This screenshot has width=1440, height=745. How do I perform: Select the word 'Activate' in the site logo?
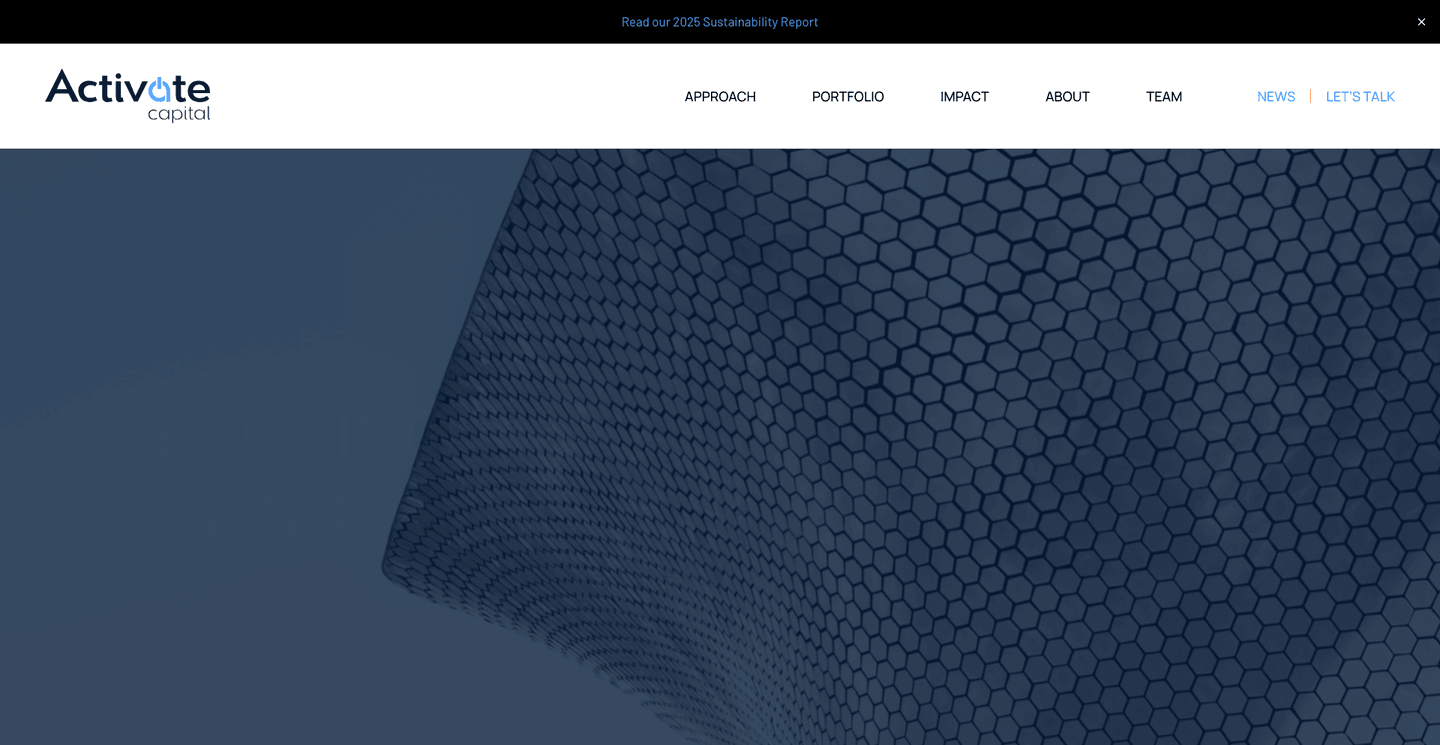127,88
